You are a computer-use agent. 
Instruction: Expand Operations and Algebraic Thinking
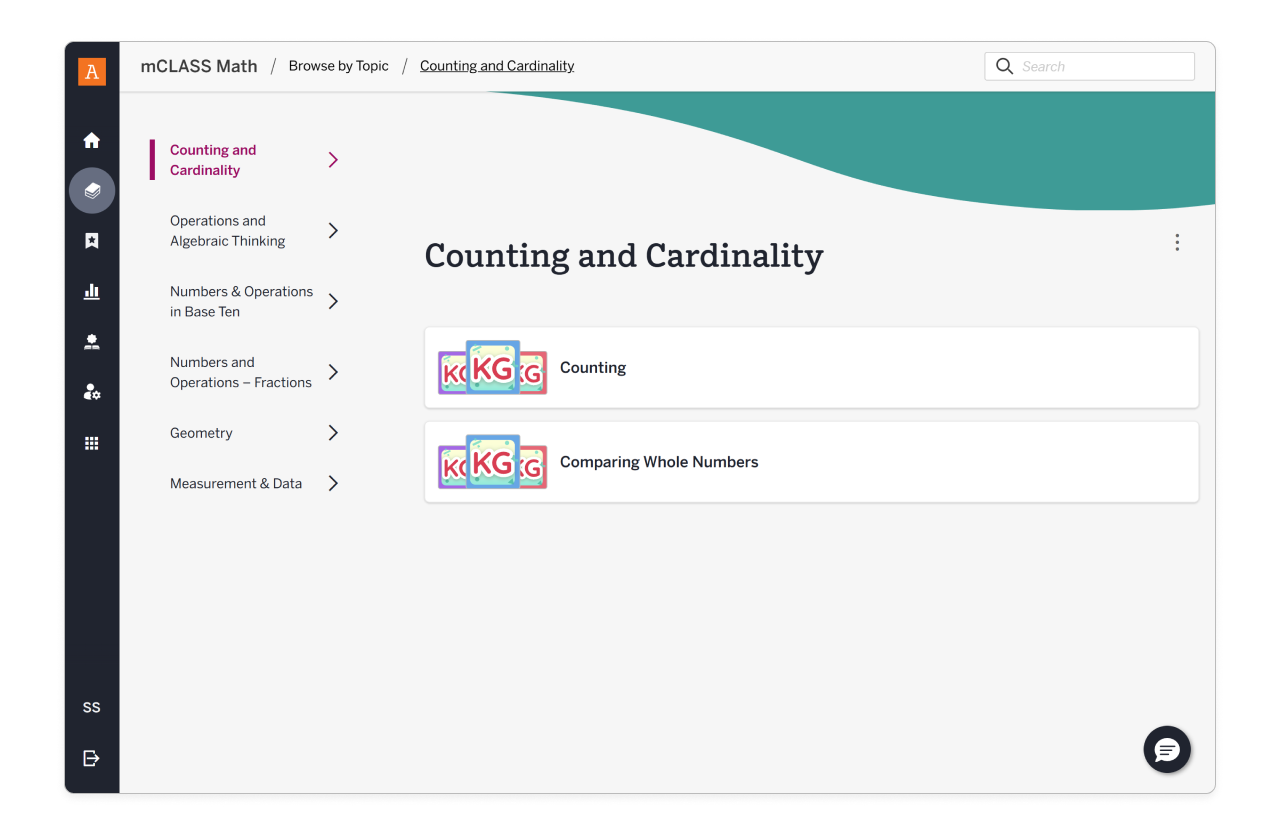pyautogui.click(x=333, y=230)
